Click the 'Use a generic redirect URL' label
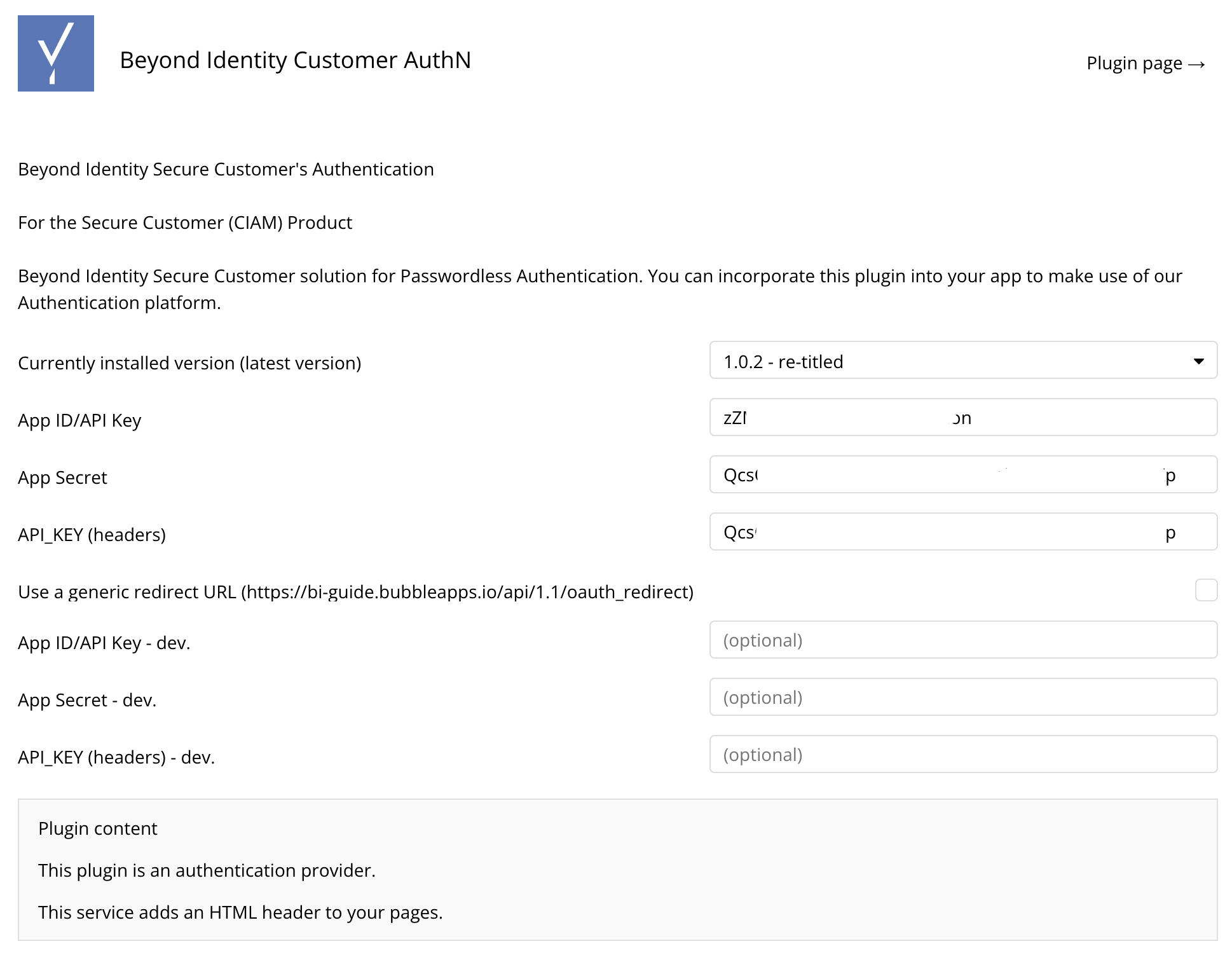This screenshot has width=1232, height=960. click(x=356, y=592)
